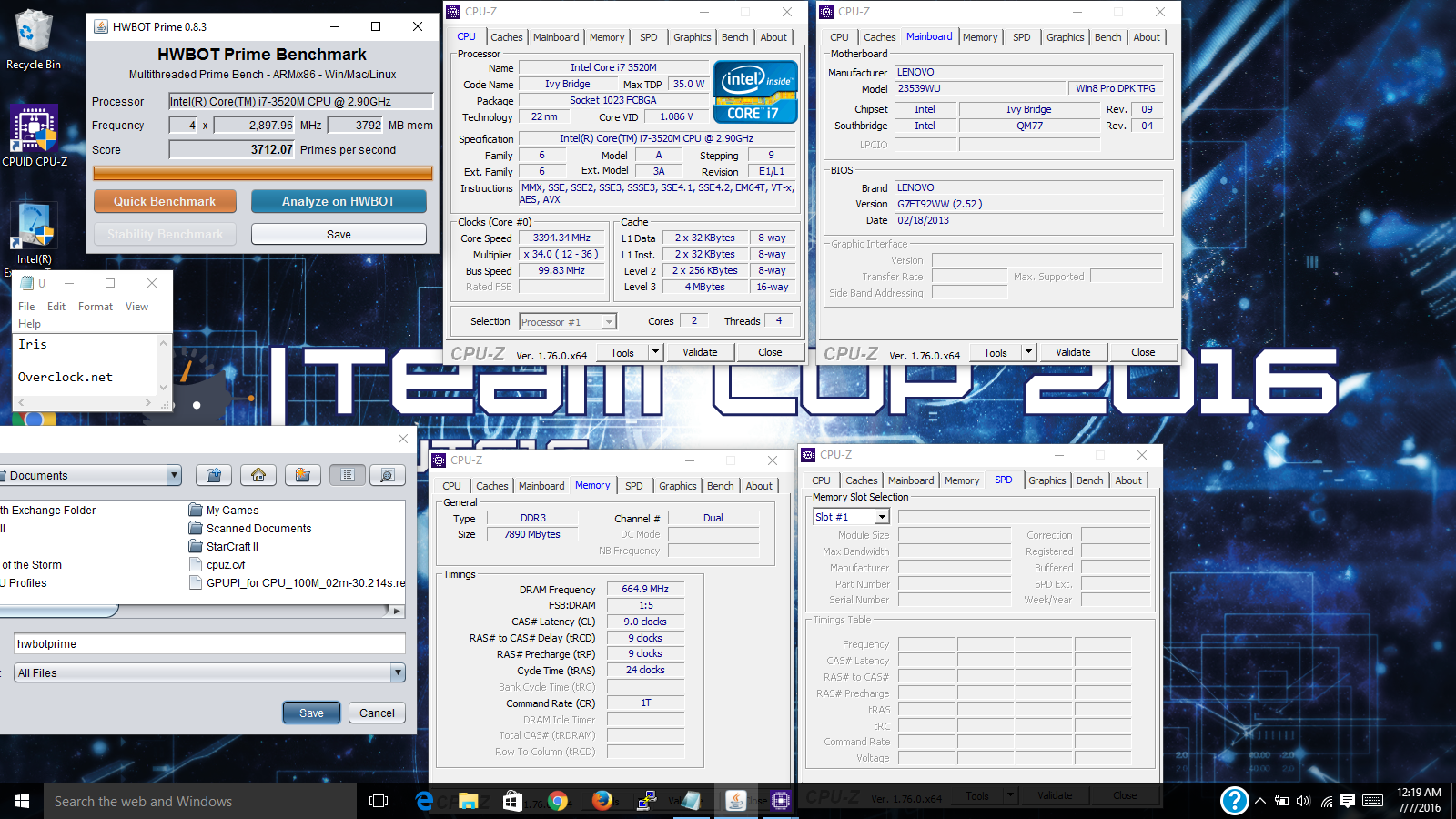Switch to CPU-Z via its taskbar icon
This screenshot has height=819, width=1456.
[x=780, y=801]
